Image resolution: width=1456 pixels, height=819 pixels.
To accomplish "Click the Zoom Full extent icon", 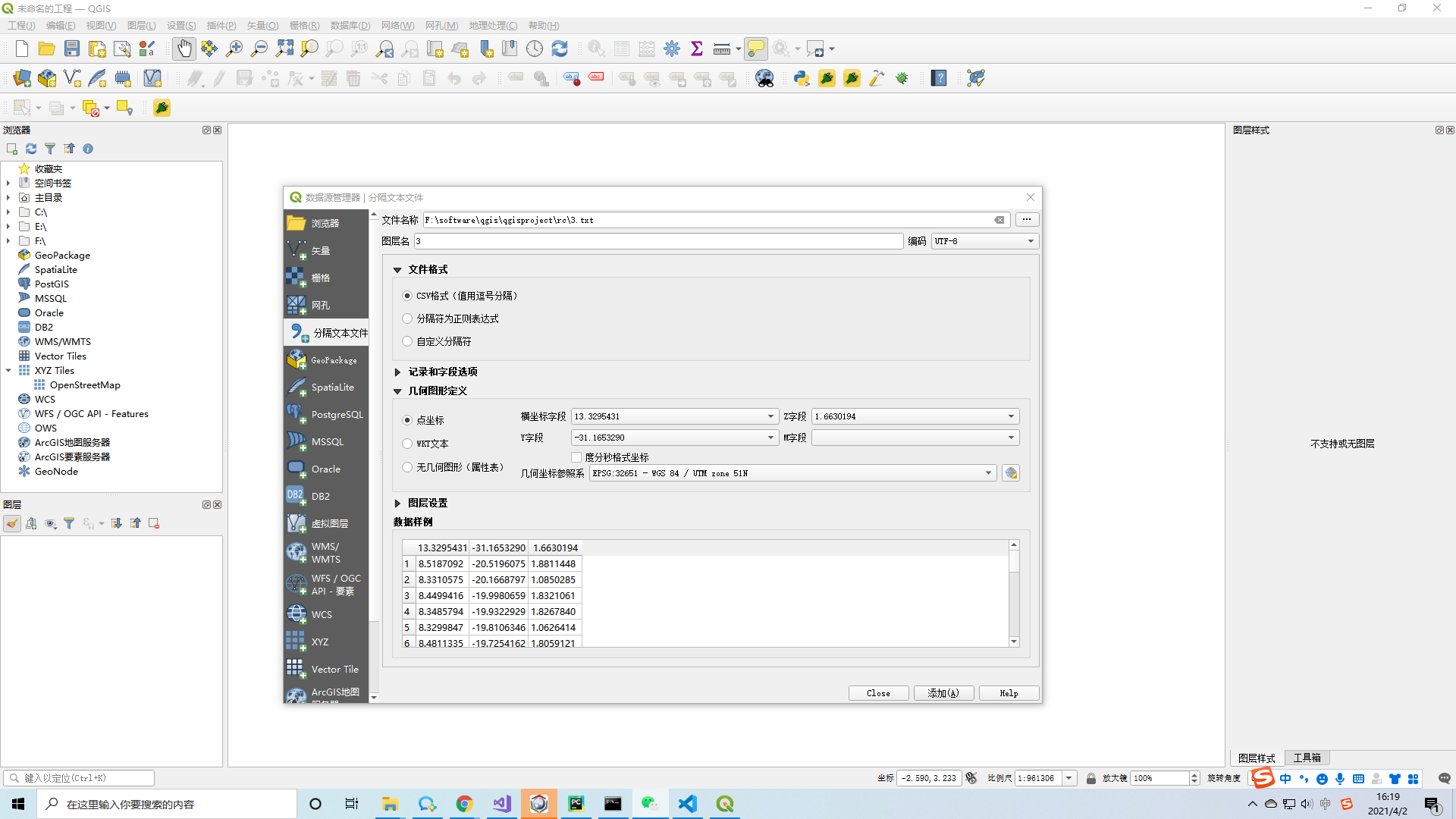I will click(x=284, y=49).
